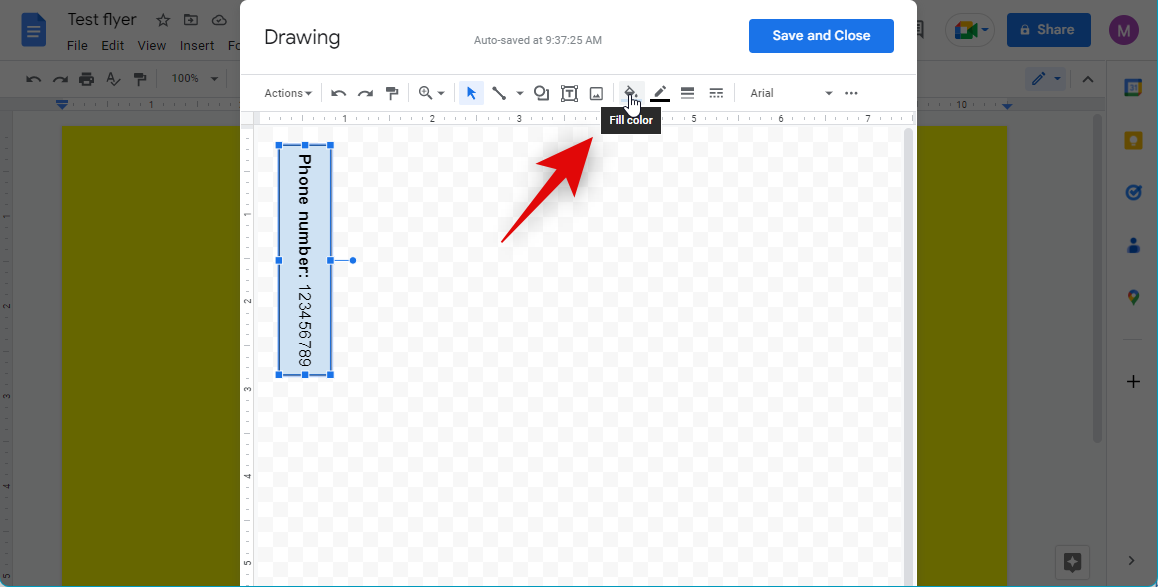The height and width of the screenshot is (587, 1158).
Task: Open the Arial font dropdown
Action: (x=790, y=93)
